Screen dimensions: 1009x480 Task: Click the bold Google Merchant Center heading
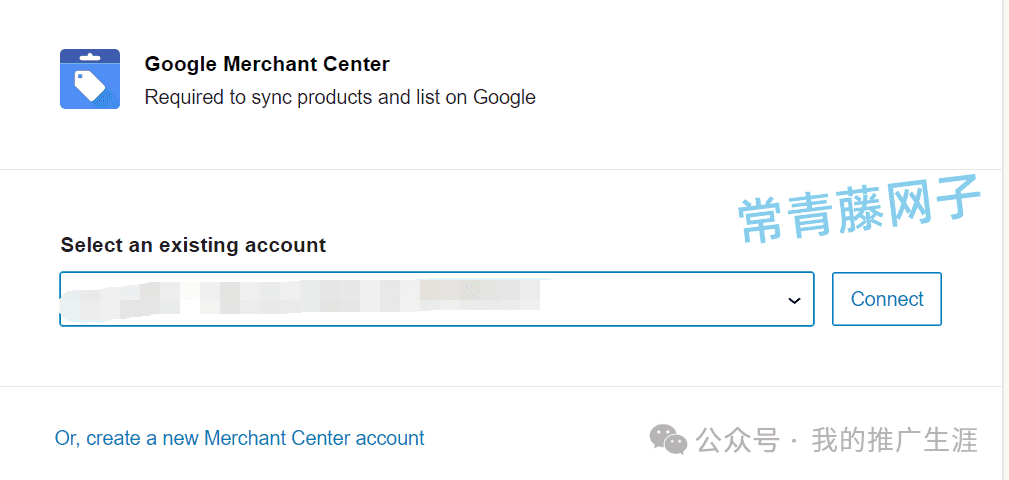267,64
